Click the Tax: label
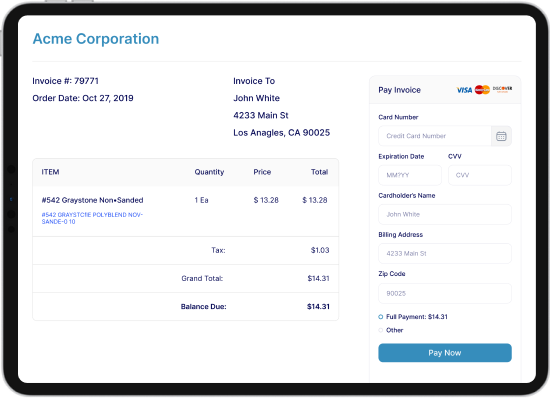Image resolution: width=550 pixels, height=398 pixels. [x=218, y=250]
